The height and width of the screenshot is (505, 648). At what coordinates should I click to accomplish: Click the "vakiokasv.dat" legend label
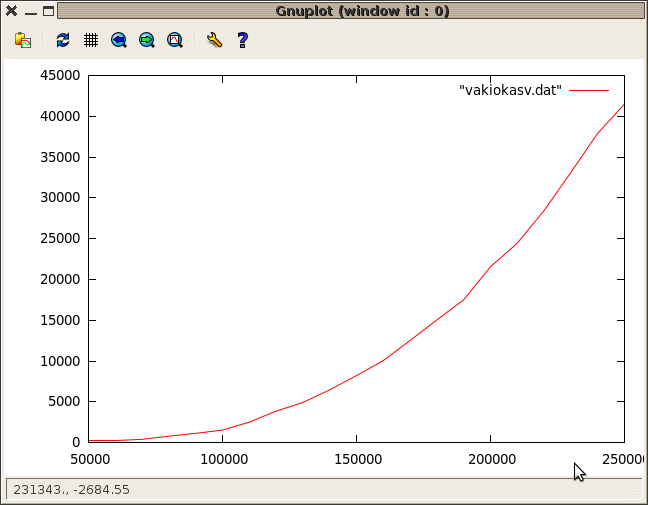pos(510,90)
